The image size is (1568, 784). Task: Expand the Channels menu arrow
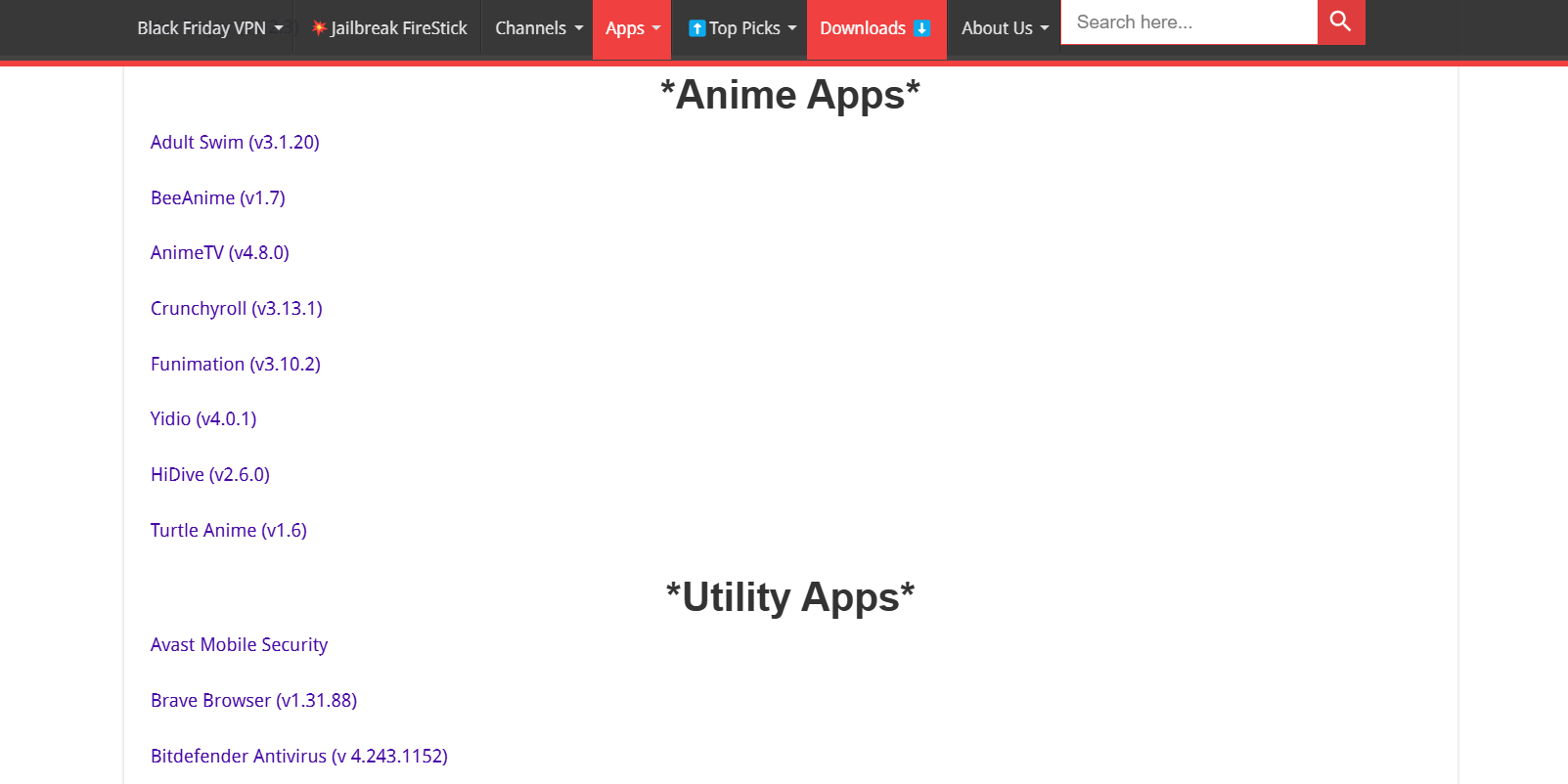coord(579,28)
